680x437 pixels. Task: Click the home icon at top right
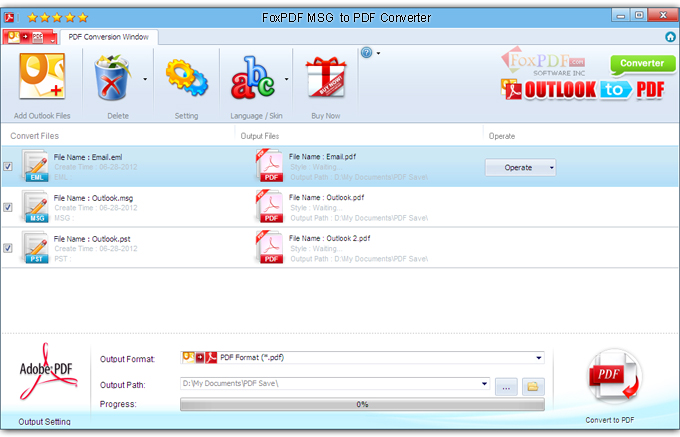tap(670, 37)
